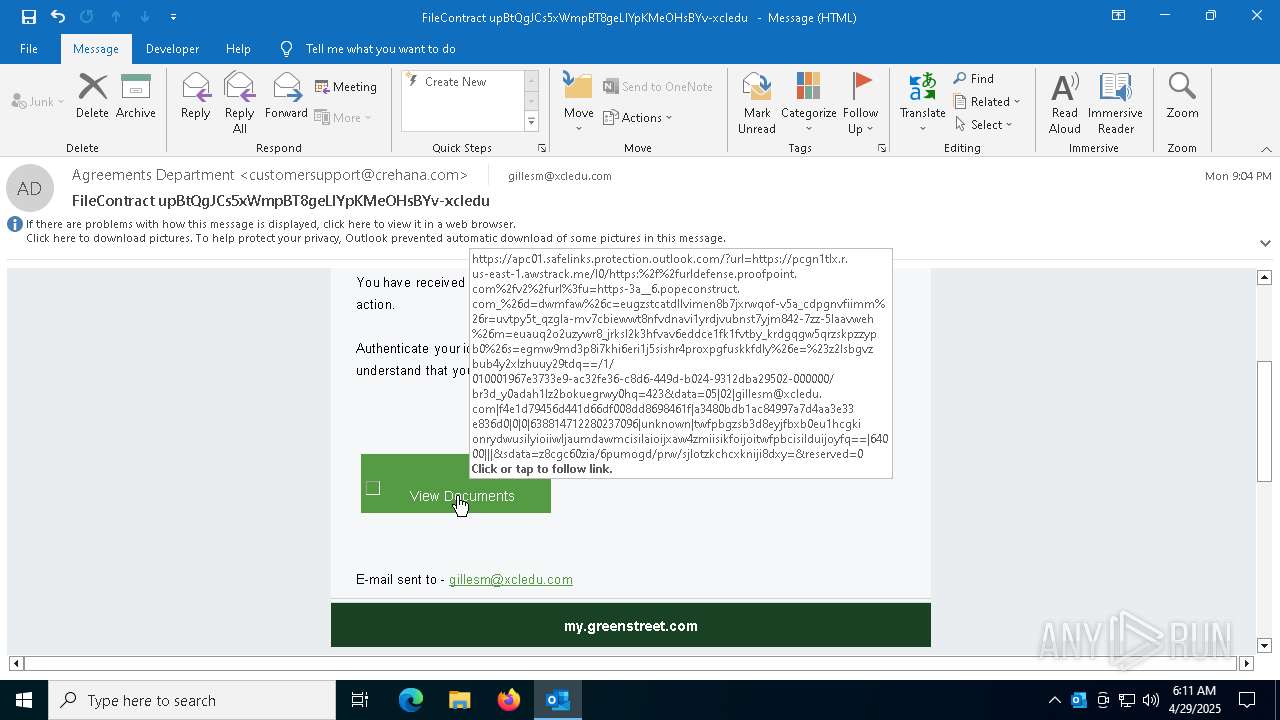Screen dimensions: 1280x720
Task: Expand the Quick Steps gallery
Action: click(531, 121)
